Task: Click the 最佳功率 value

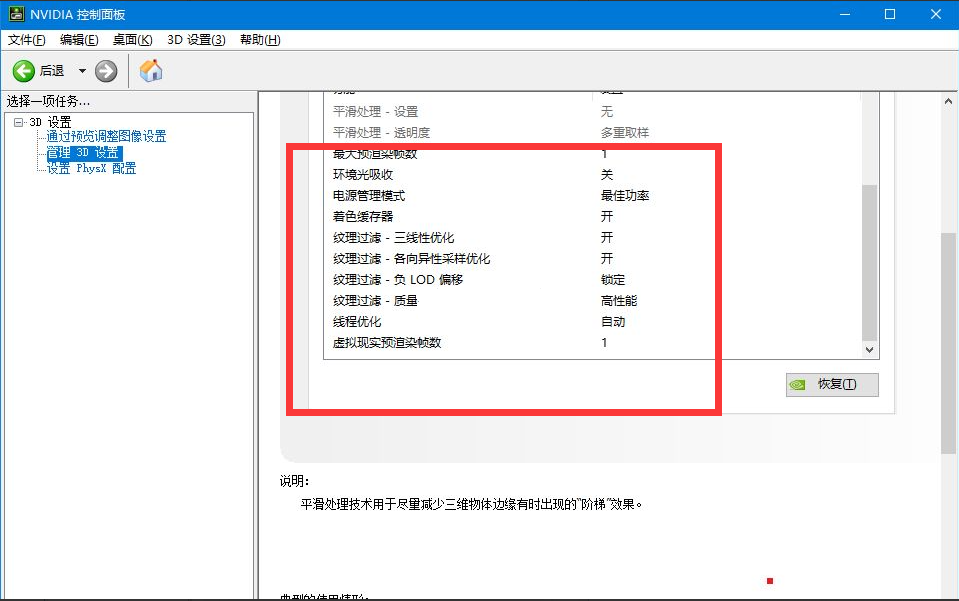Action: pyautogui.click(x=624, y=196)
